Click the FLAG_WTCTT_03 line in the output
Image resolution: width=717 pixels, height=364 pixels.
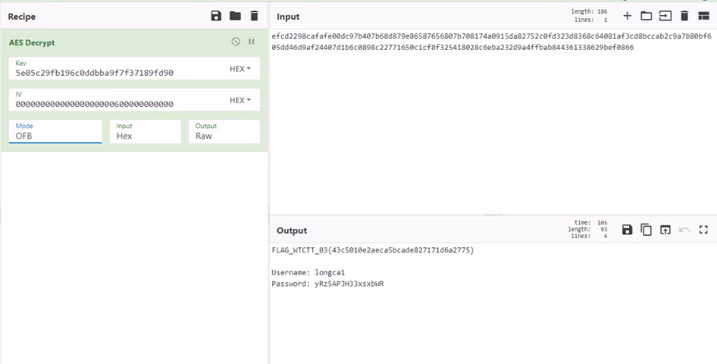(x=373, y=250)
